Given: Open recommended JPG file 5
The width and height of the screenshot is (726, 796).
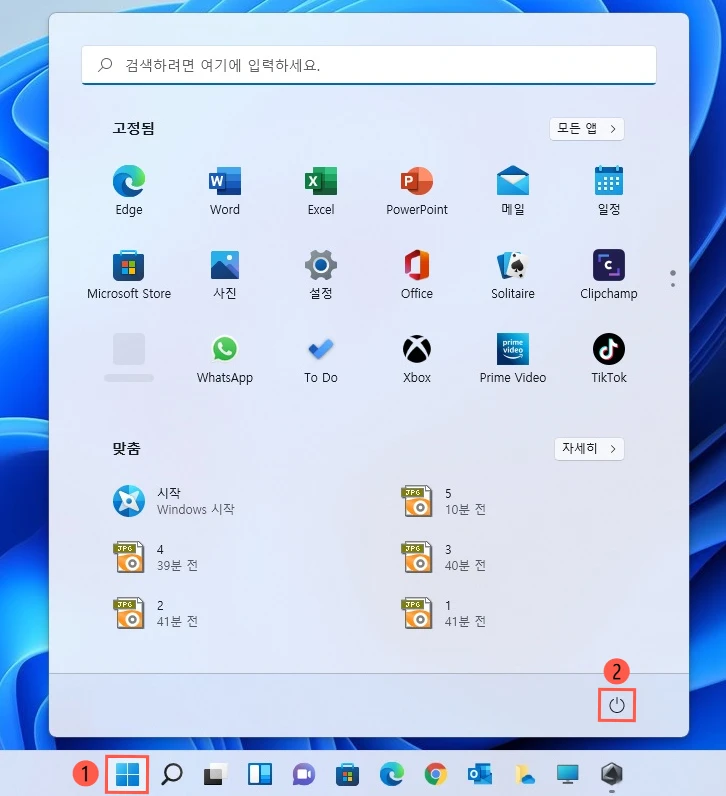Looking at the screenshot, I should point(444,501).
